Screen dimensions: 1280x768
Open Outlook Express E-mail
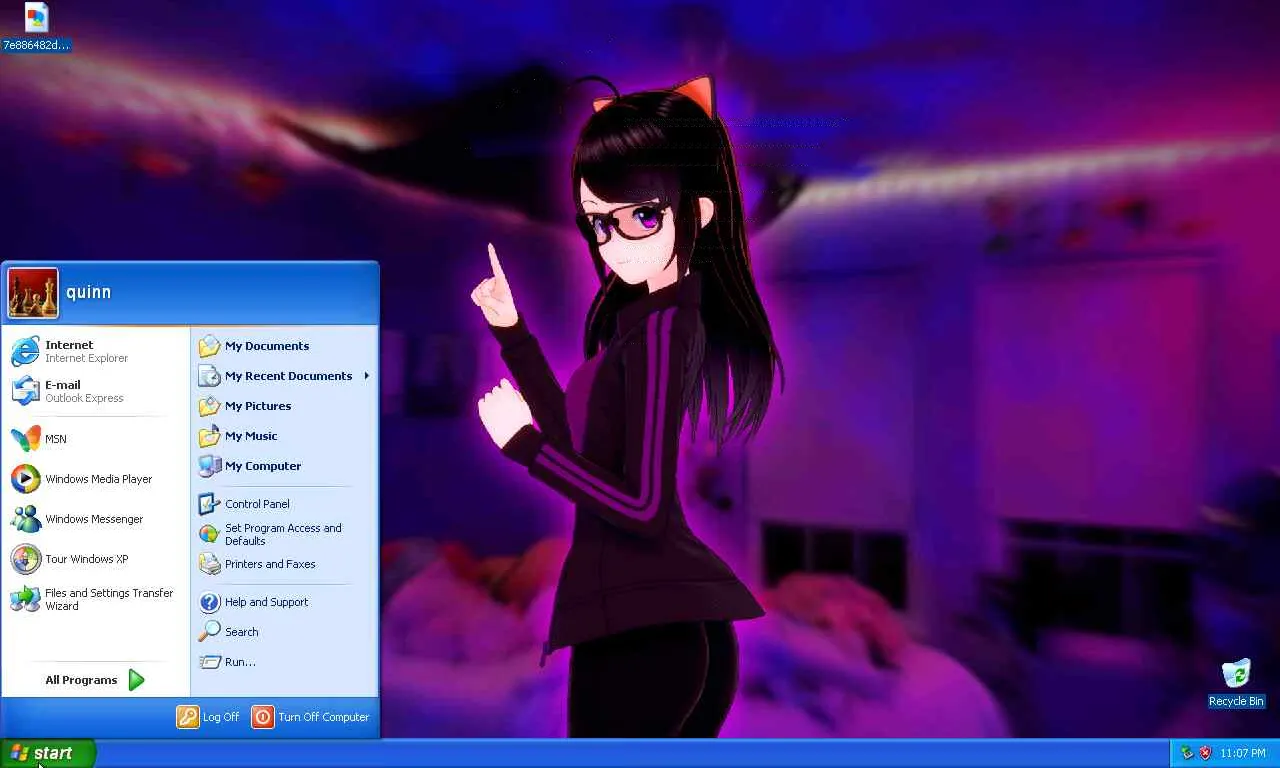click(x=95, y=391)
